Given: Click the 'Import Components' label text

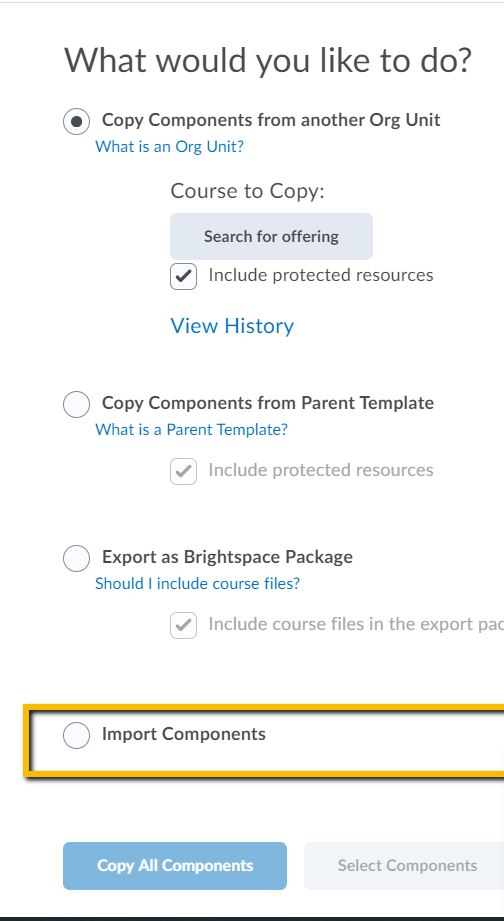Looking at the screenshot, I should click(184, 734).
